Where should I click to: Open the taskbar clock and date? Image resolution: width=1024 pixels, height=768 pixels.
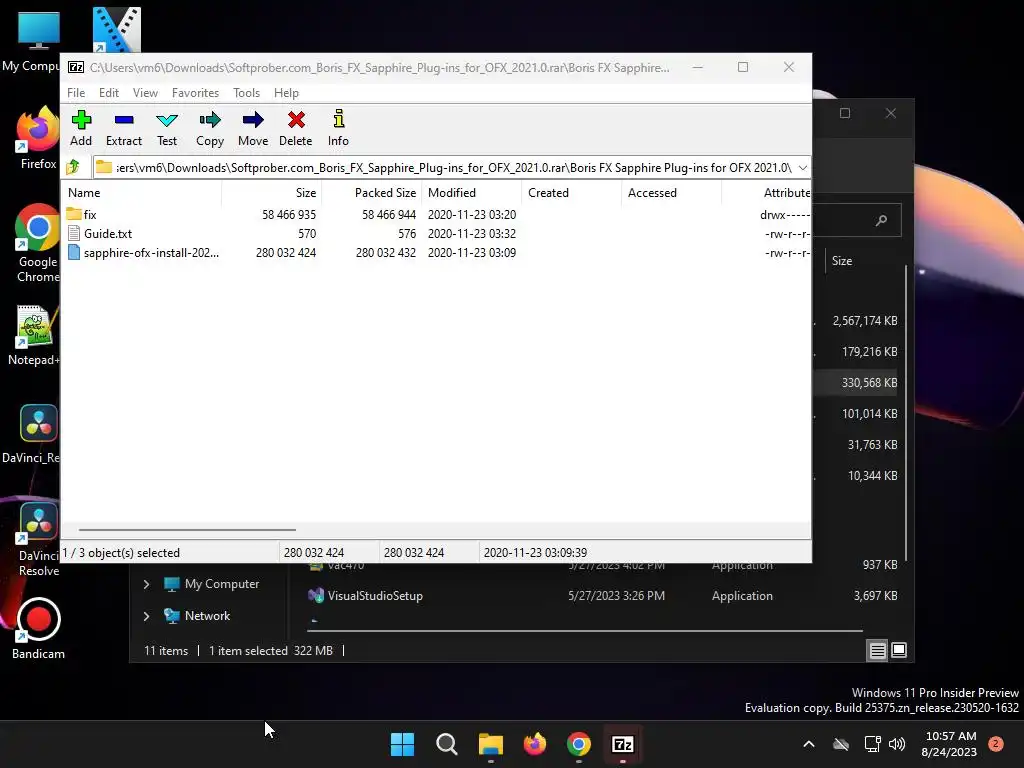coord(950,744)
